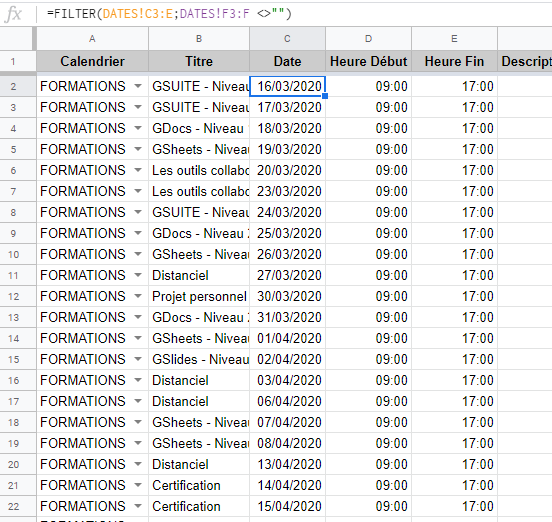552x522 pixels.
Task: Click into the FILTER formula bar text
Action: 169,14
